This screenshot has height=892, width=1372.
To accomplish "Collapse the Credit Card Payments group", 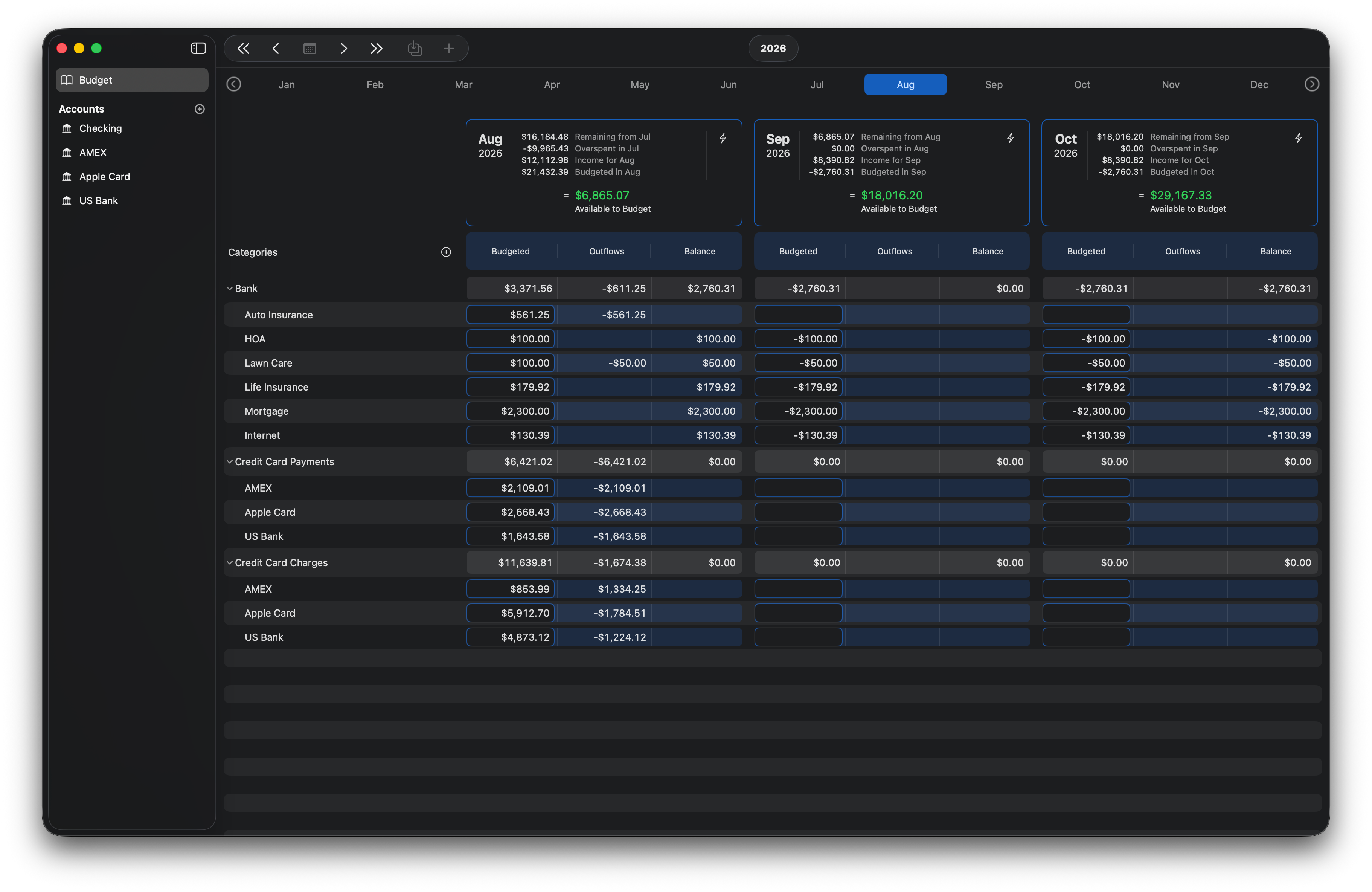I will pos(229,462).
